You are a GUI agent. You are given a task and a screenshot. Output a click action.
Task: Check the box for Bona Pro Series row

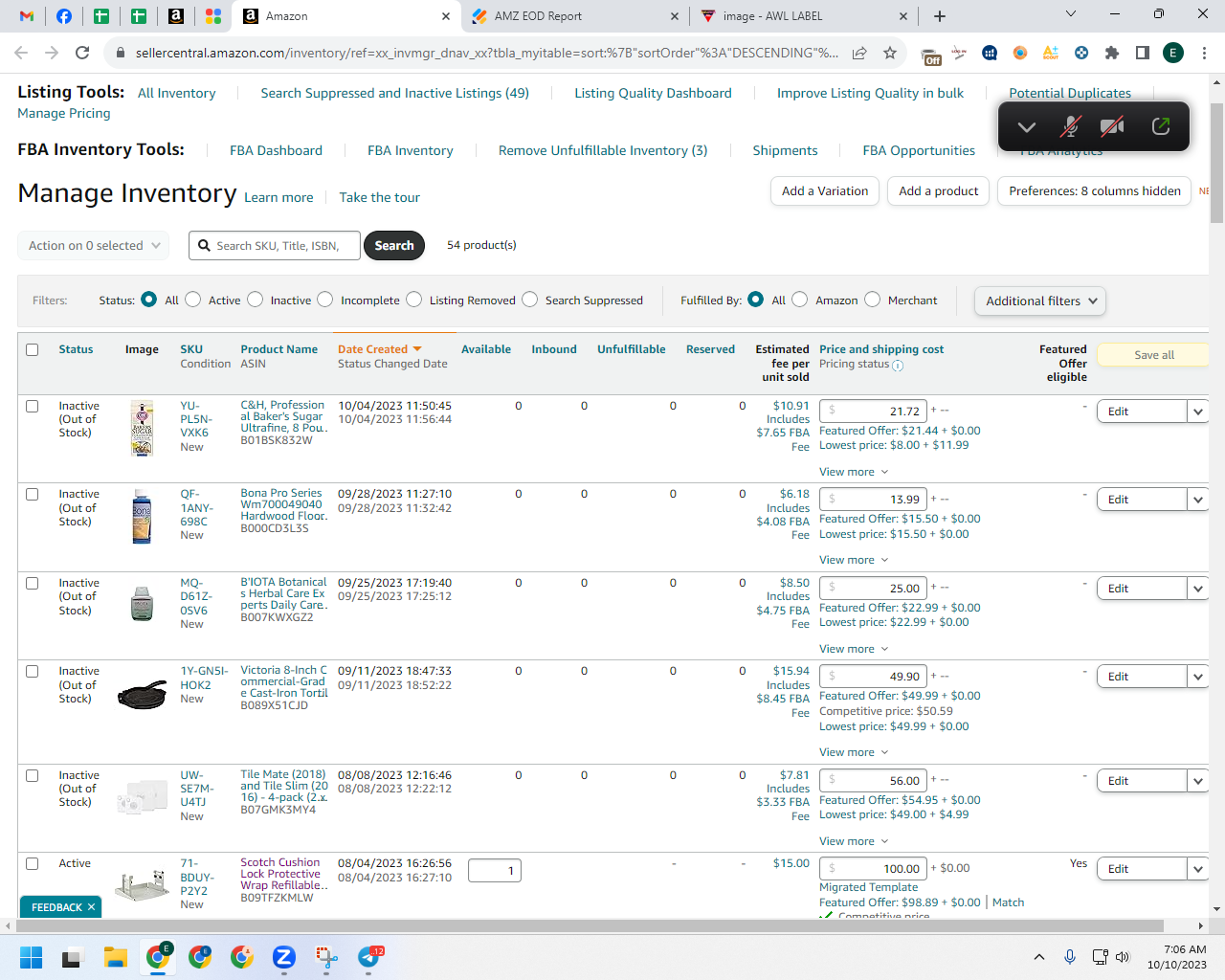(33, 495)
